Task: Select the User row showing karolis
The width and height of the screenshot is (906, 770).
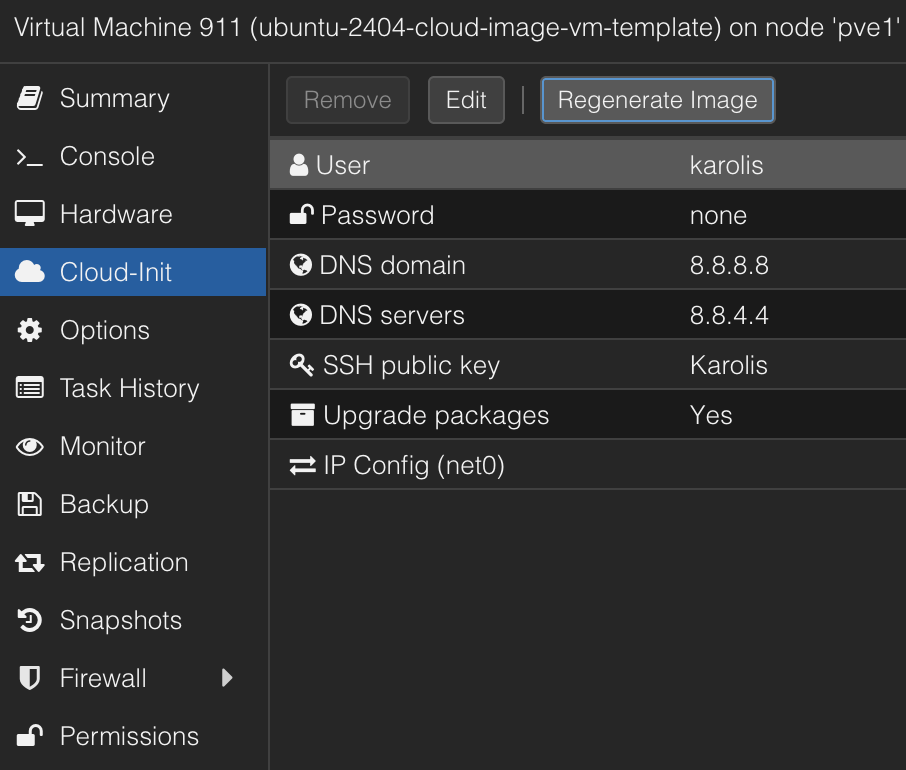Action: coord(587,165)
